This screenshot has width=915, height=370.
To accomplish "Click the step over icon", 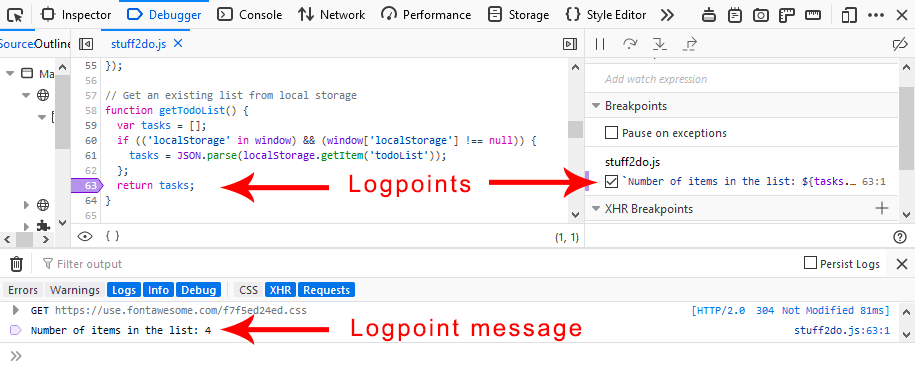I will [x=630, y=44].
